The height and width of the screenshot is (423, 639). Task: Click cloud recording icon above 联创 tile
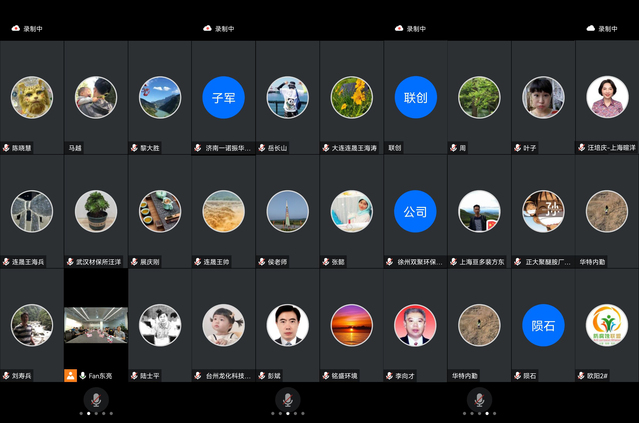(x=399, y=29)
